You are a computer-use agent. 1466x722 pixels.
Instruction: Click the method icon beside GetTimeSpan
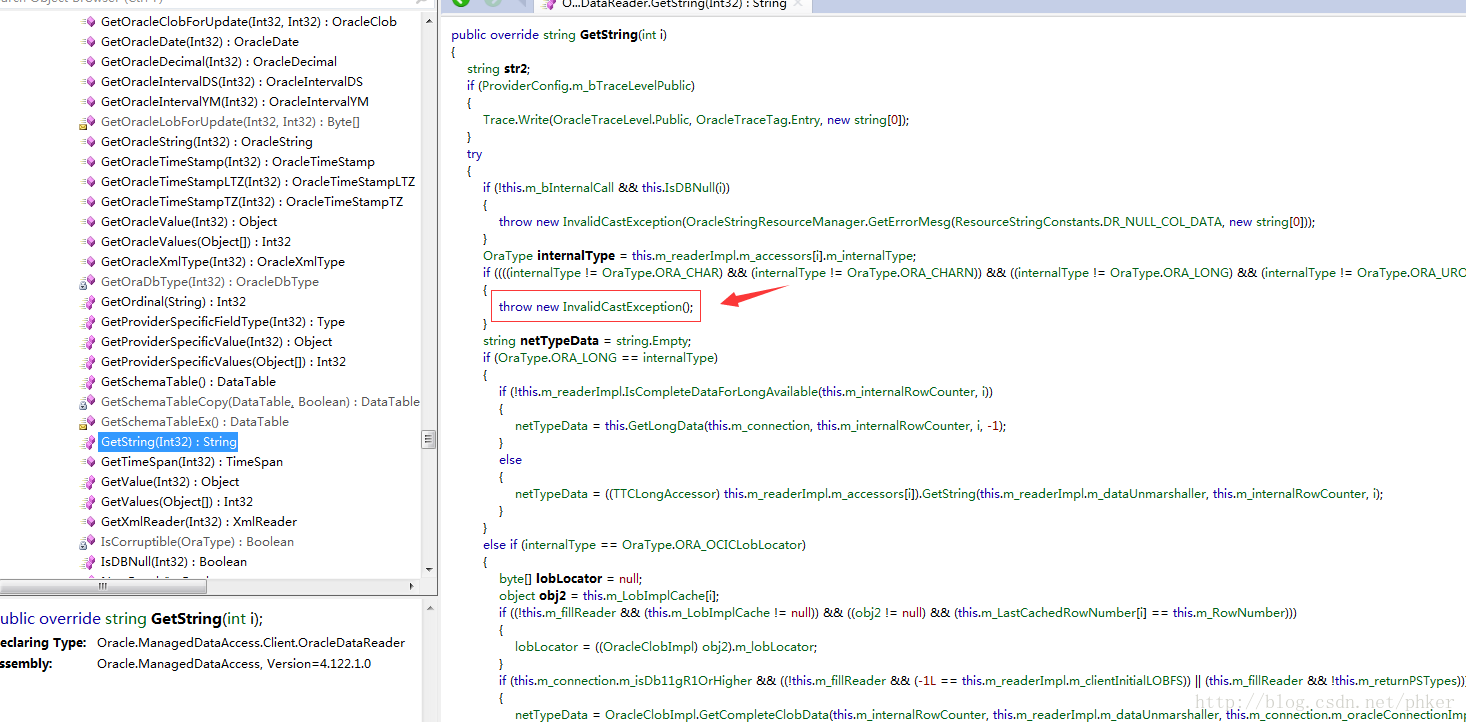(x=88, y=462)
